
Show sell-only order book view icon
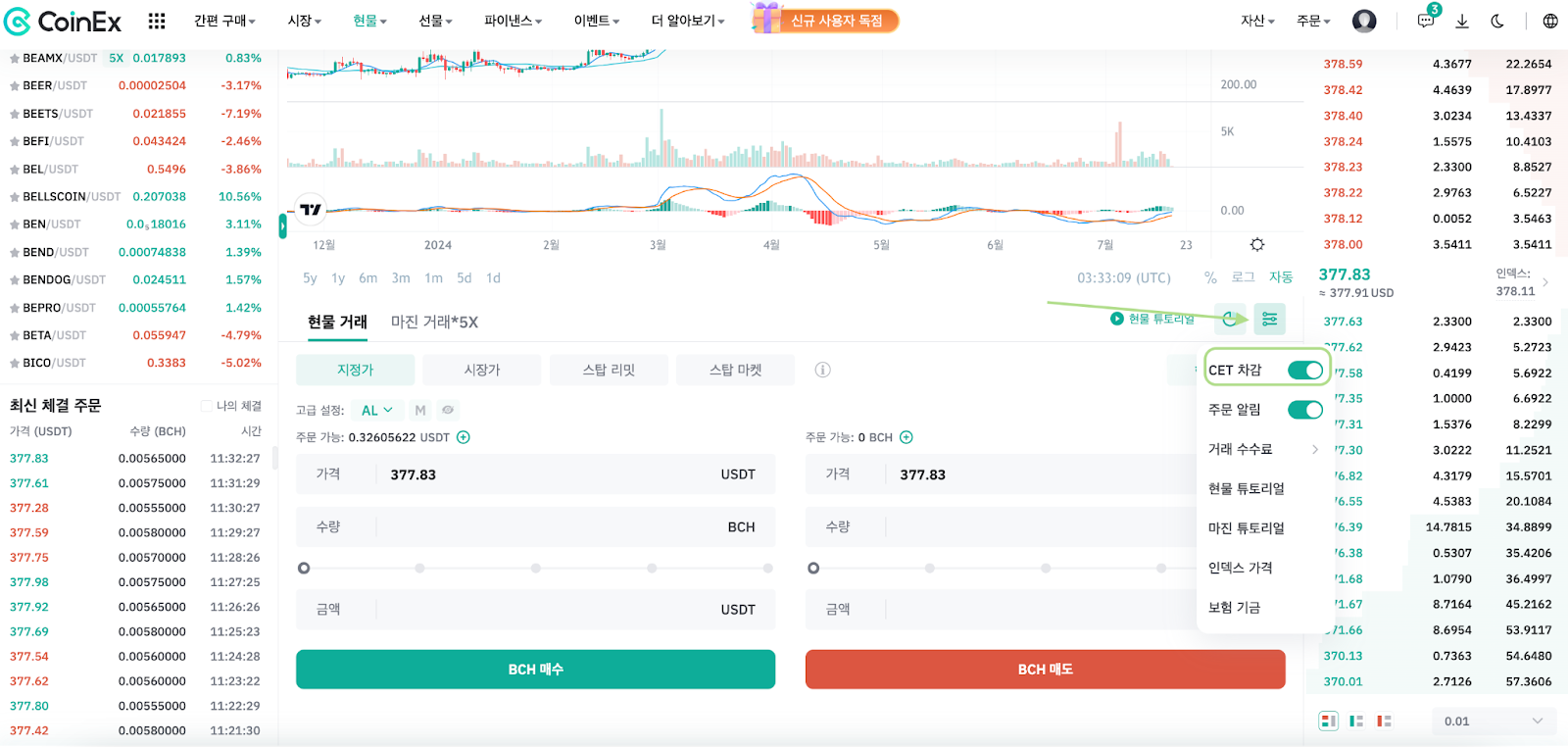[x=1384, y=721]
